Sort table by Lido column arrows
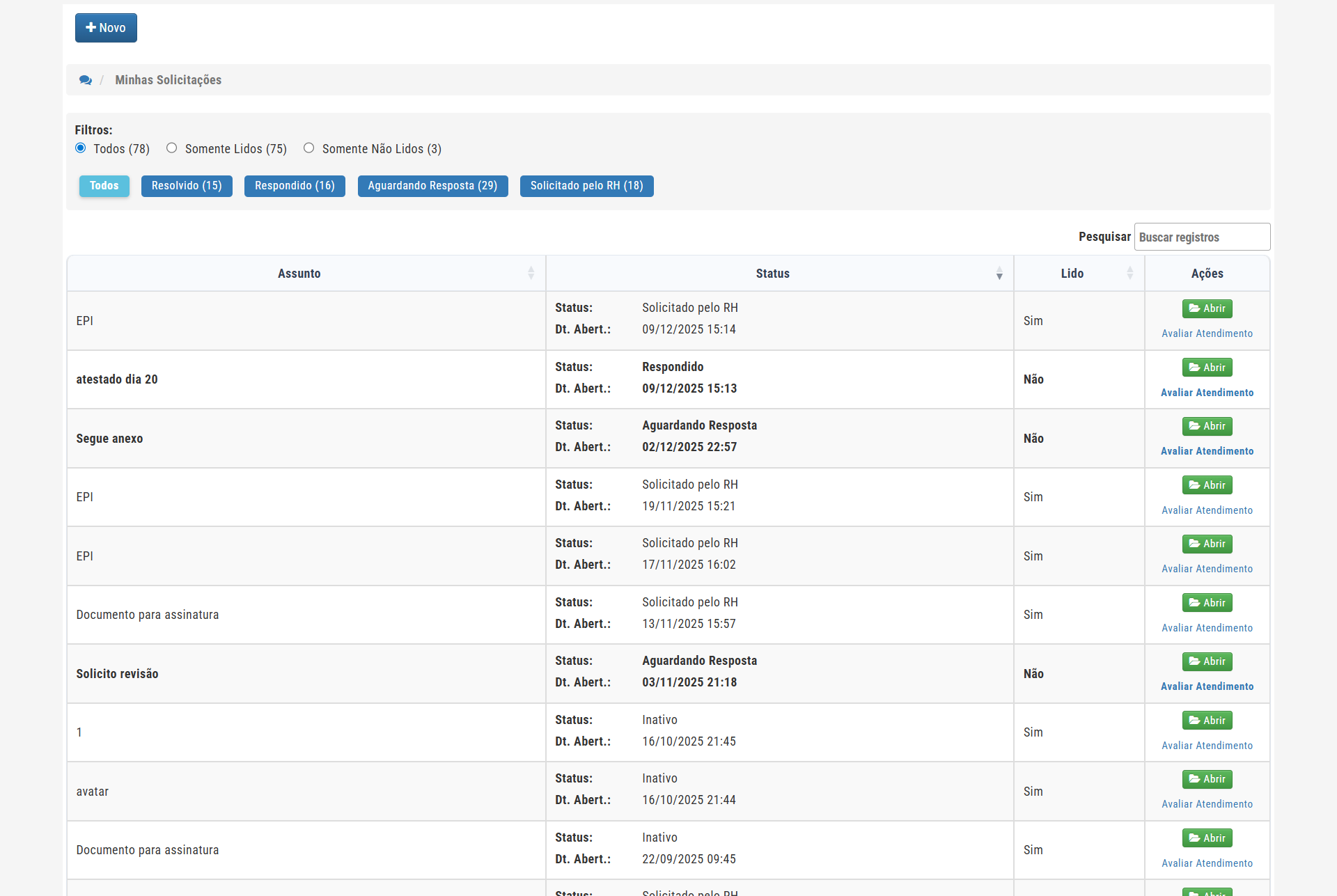1337x896 pixels. pyautogui.click(x=1129, y=274)
